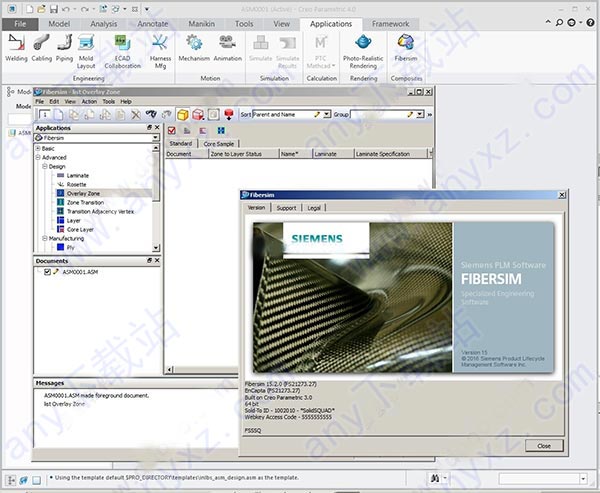Expand the Fibersim toolbar overflow chevron
This screenshot has width=600, height=493.
tap(429, 114)
